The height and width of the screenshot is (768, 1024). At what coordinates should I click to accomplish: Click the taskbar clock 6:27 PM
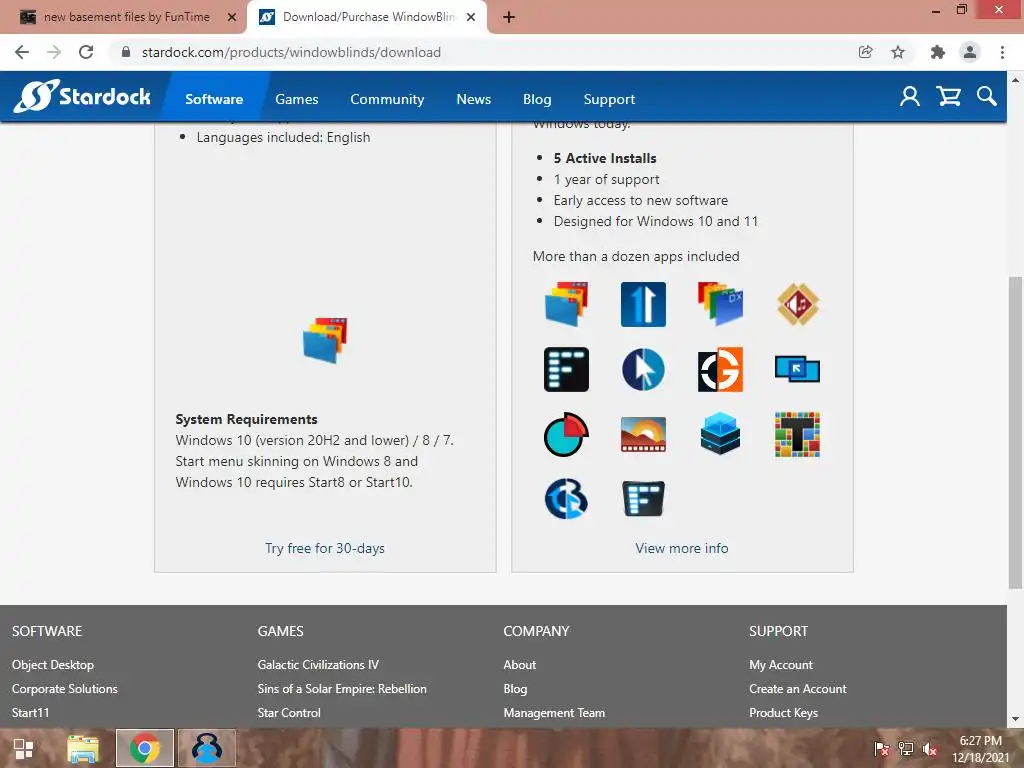(981, 741)
